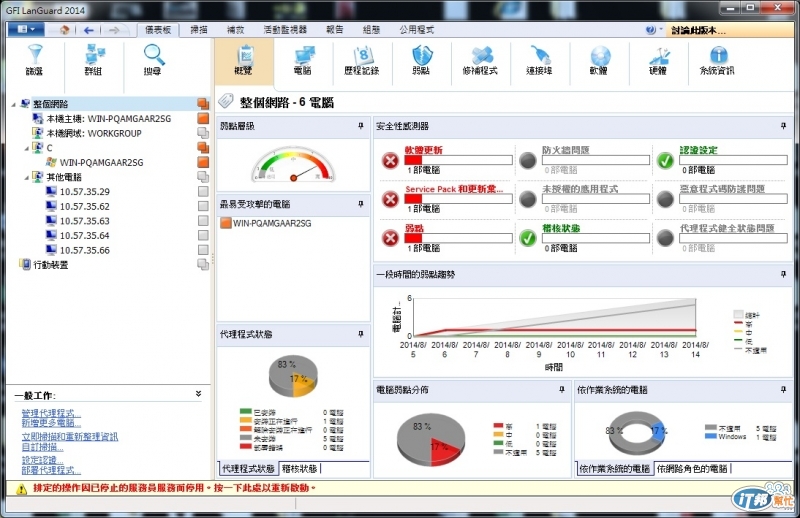800x518 pixels.
Task: Click the home icon in toolbar
Action: (64, 30)
